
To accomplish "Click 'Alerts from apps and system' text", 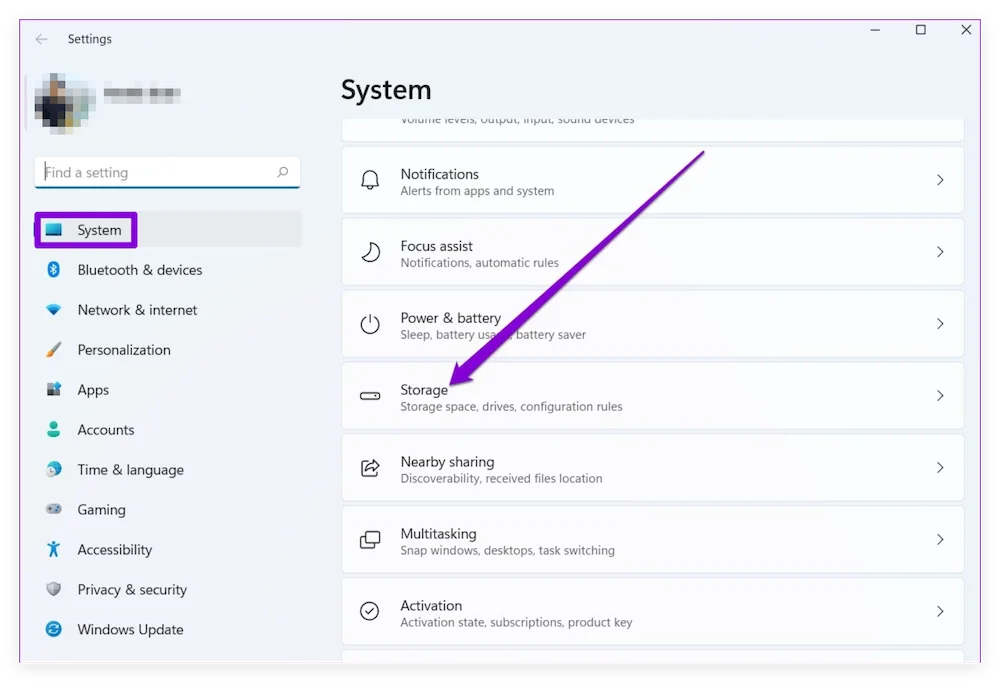I will [x=477, y=191].
